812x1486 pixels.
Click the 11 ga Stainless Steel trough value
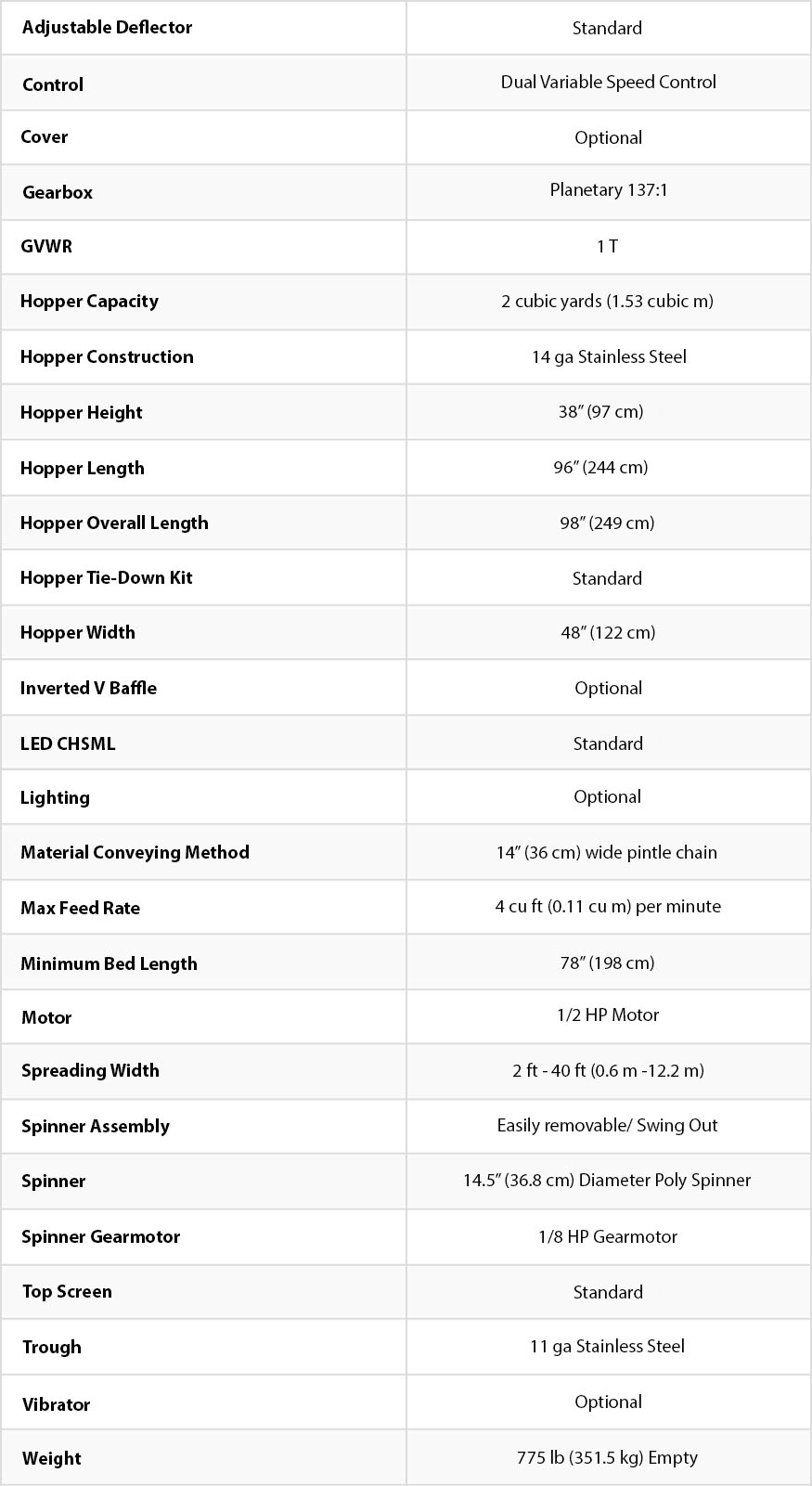coord(607,1346)
